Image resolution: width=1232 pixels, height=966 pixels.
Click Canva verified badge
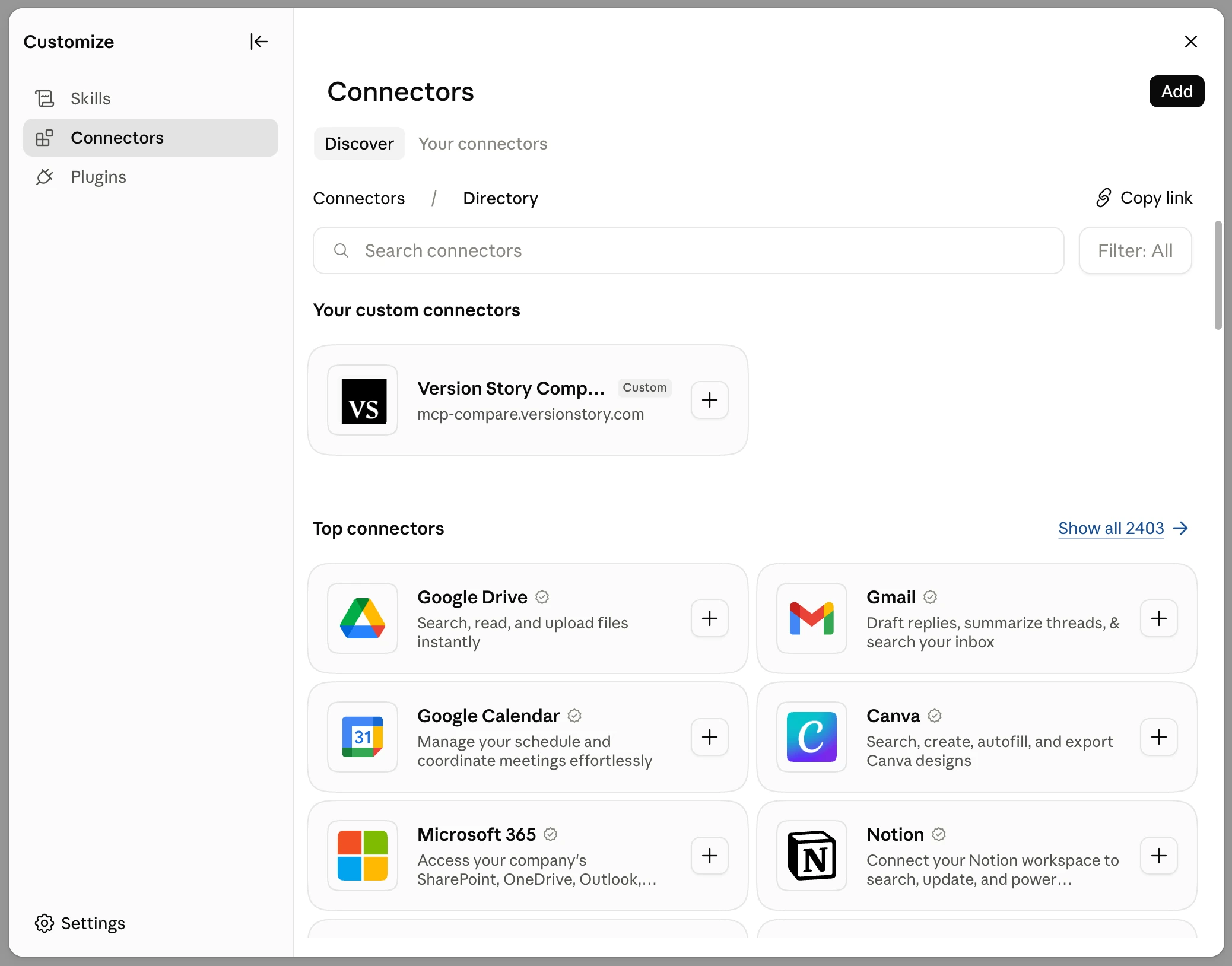935,716
